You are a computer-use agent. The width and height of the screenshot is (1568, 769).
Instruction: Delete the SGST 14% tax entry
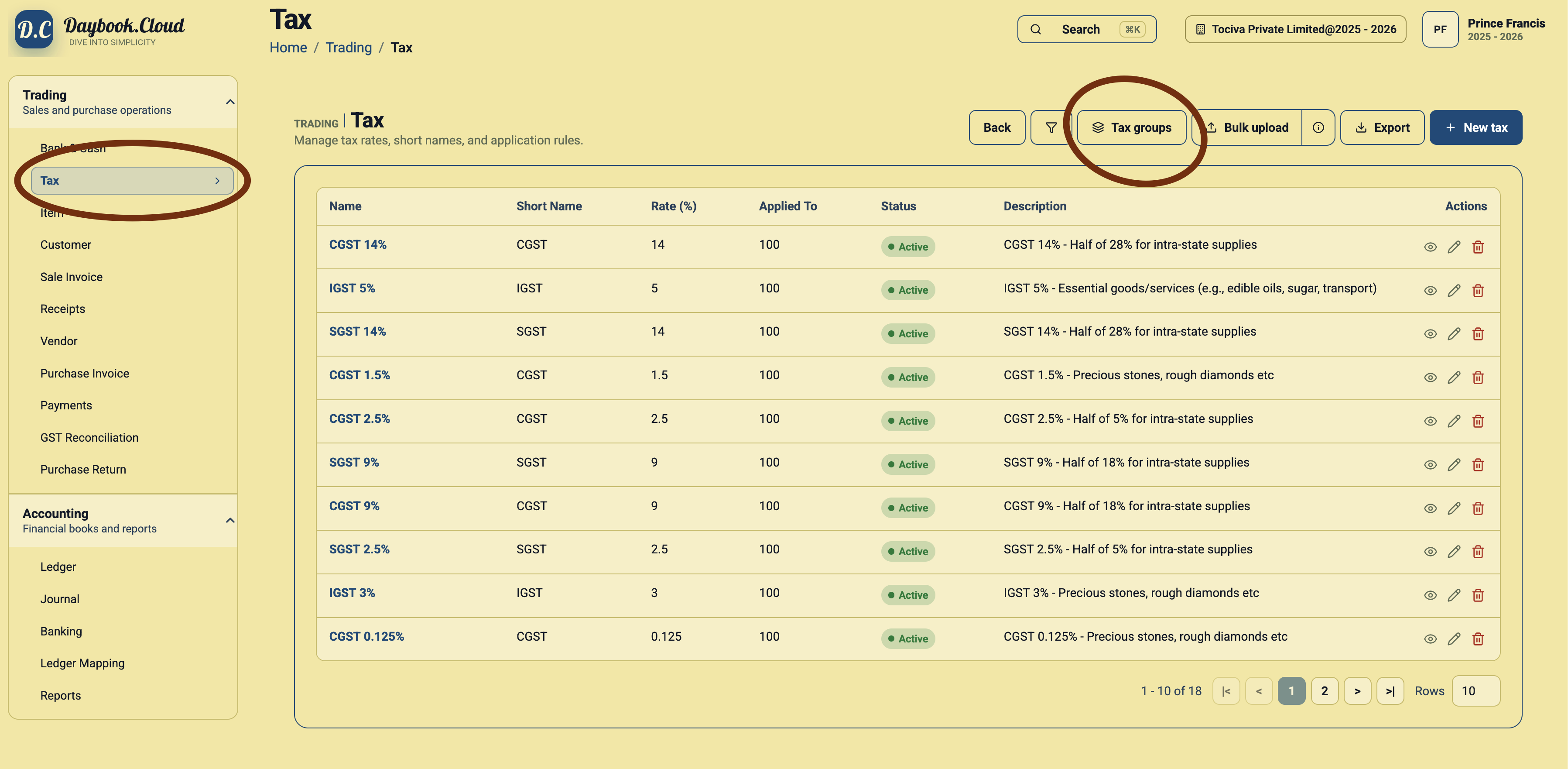click(1477, 334)
